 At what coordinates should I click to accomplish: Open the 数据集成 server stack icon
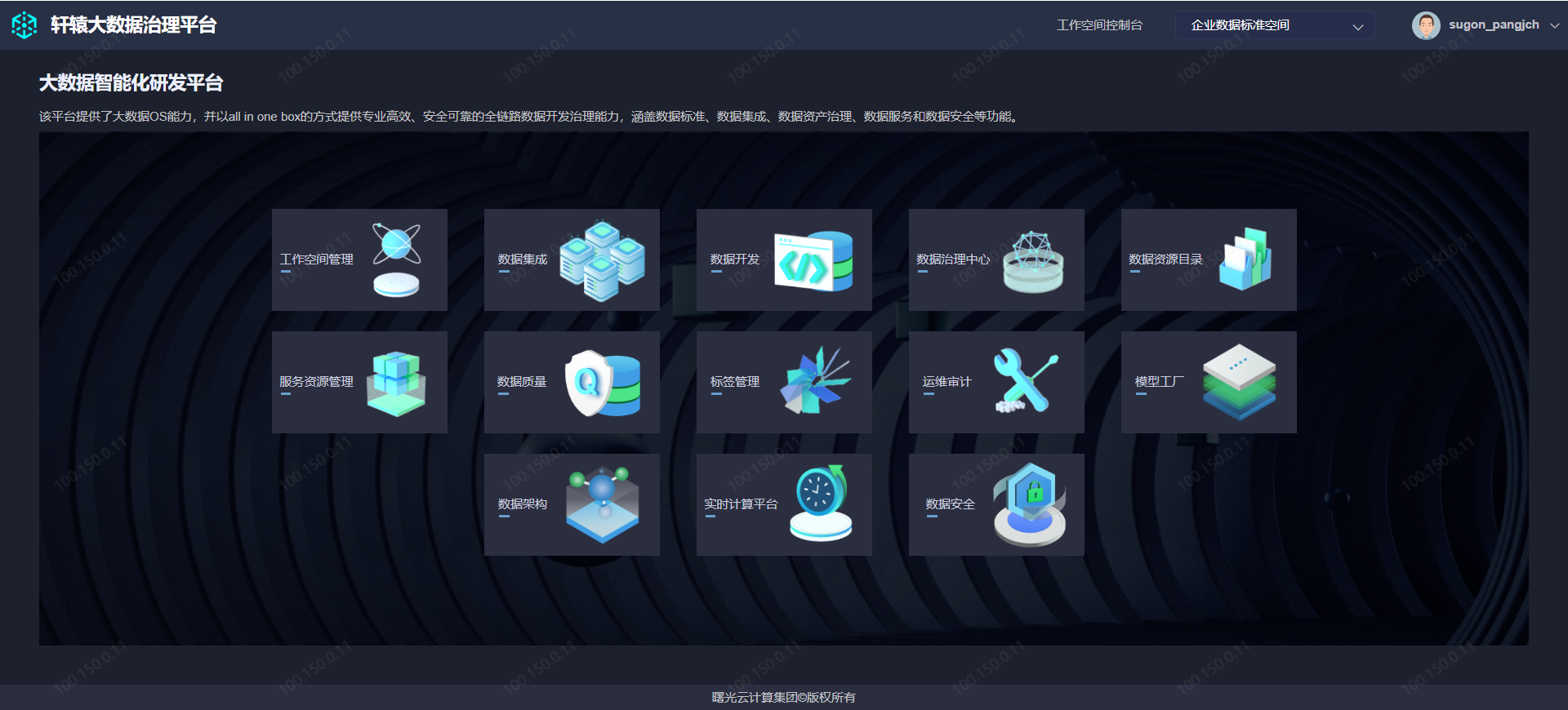[x=603, y=260]
